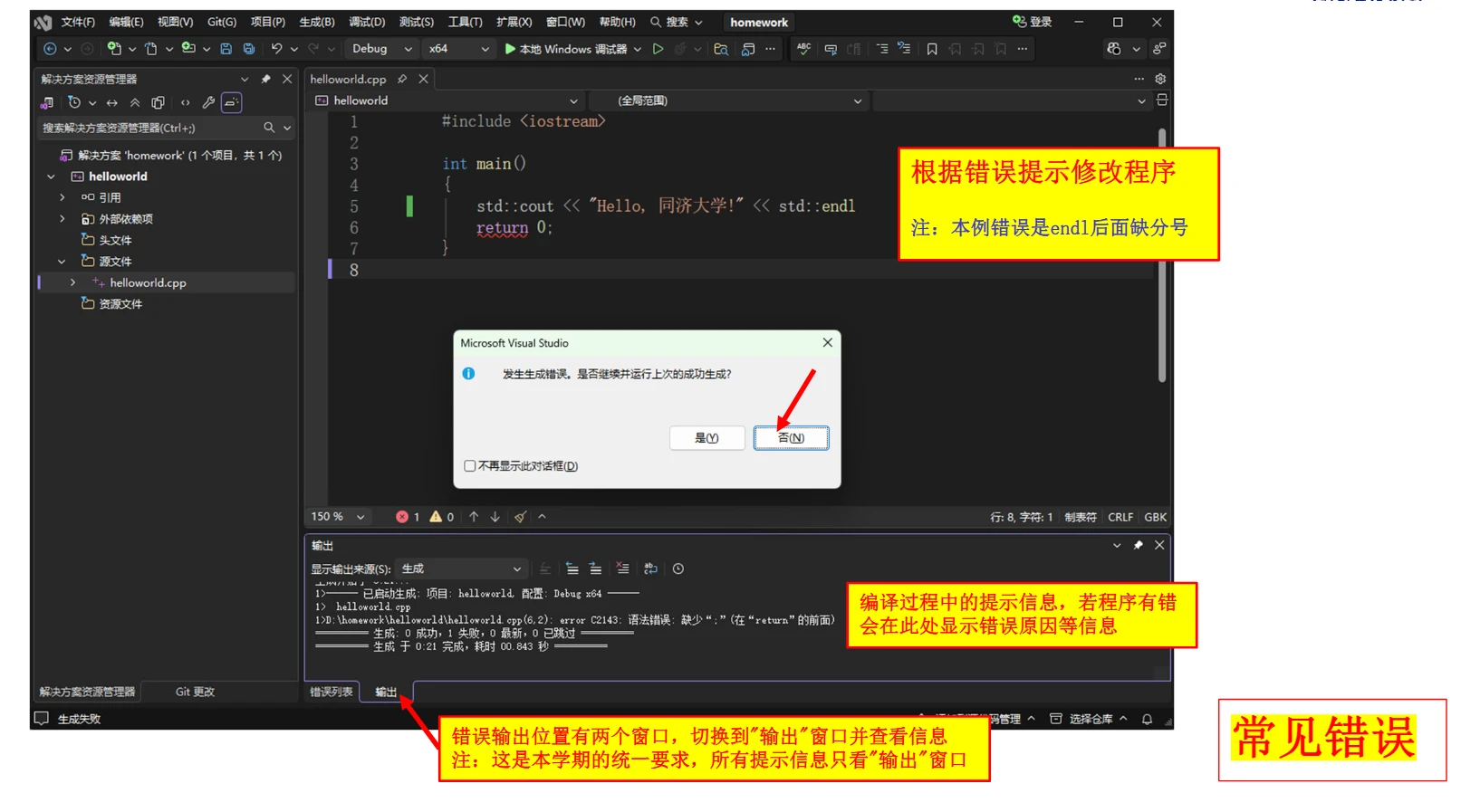1461x812 pixels.
Task: Open the 生成(B) menu
Action: pos(317,22)
